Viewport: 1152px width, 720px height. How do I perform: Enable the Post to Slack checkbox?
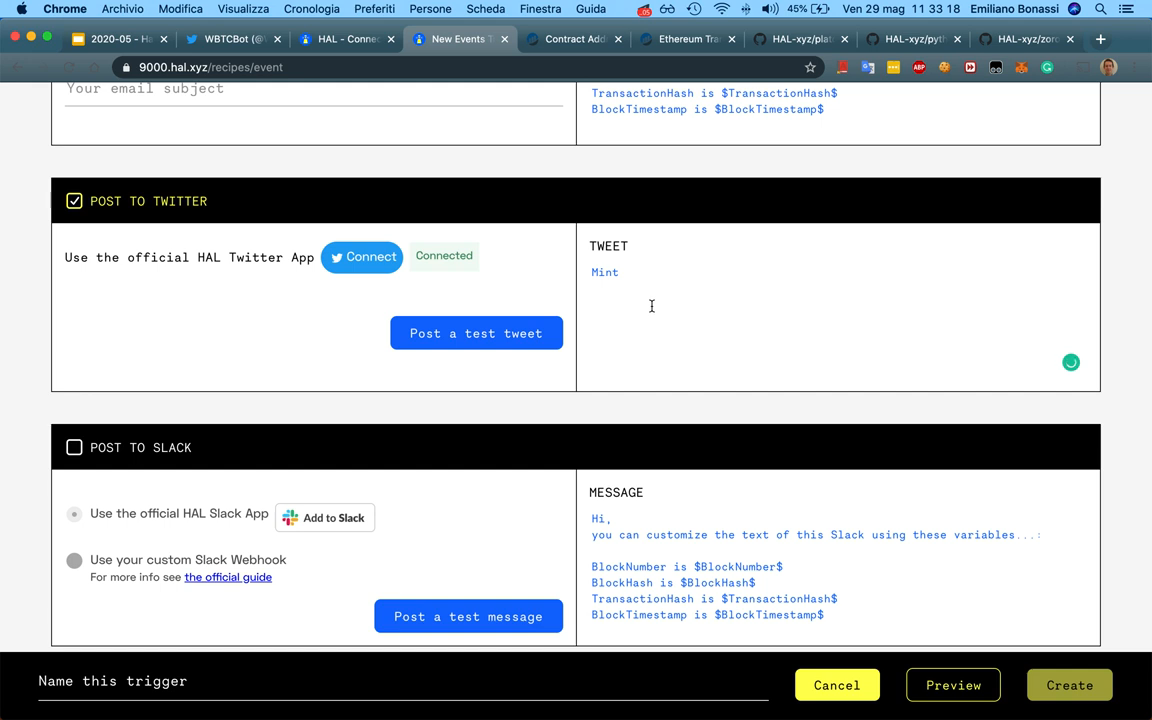(x=74, y=447)
